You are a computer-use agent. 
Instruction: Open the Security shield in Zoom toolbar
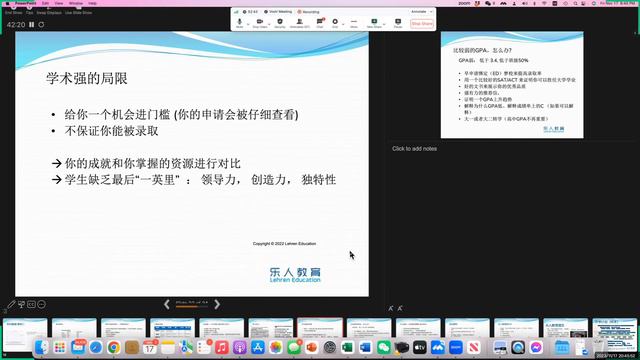(x=280, y=23)
